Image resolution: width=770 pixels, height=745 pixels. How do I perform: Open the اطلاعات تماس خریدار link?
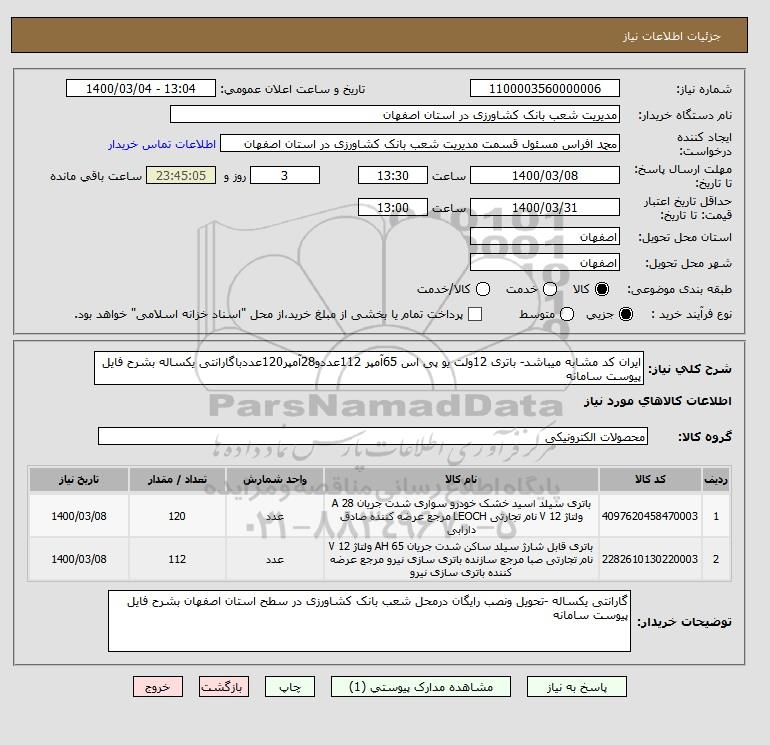tap(162, 144)
